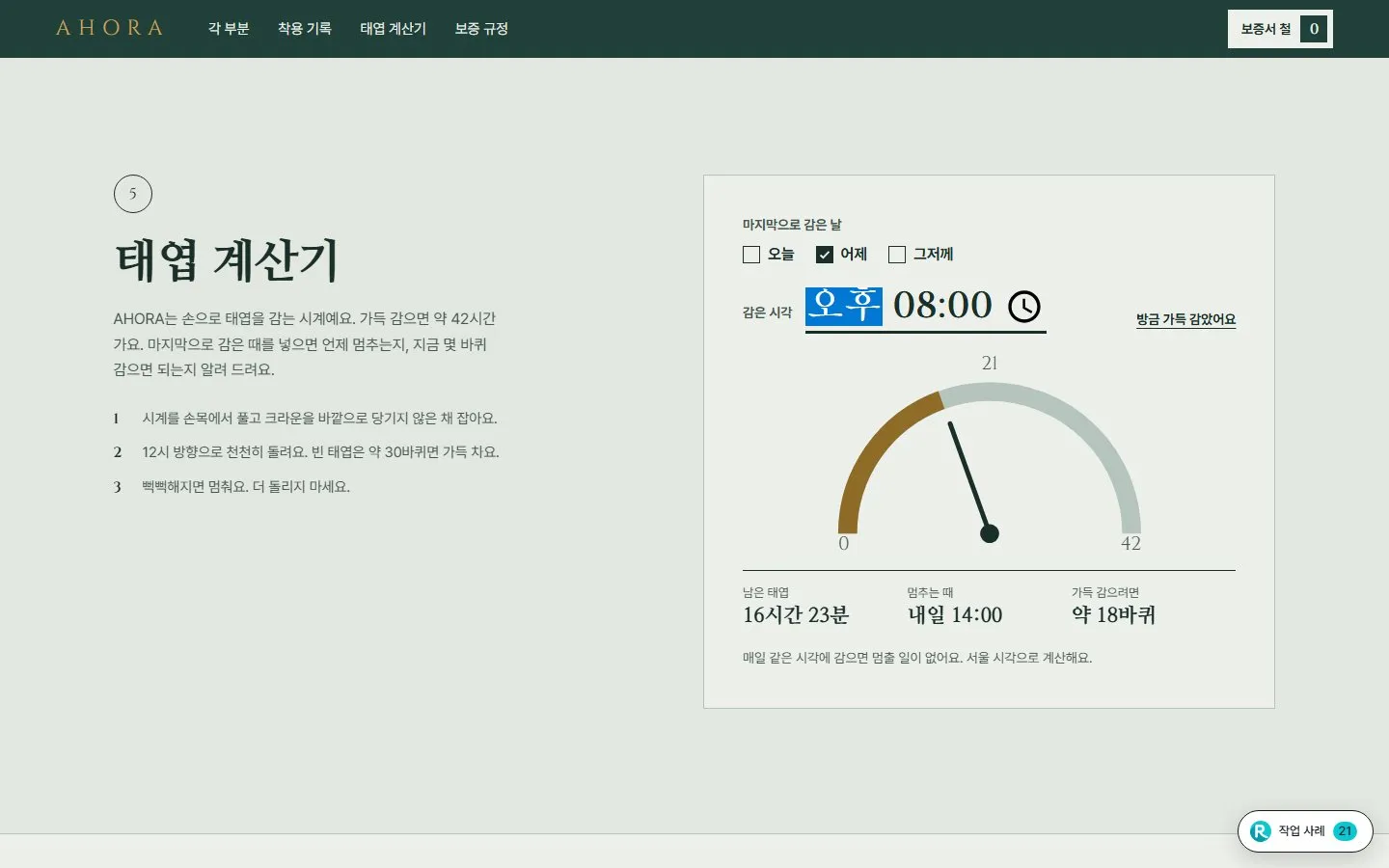This screenshot has height=868, width=1389.
Task: Click the note 매일 같은 시각에 감으면
Action: (x=917, y=658)
